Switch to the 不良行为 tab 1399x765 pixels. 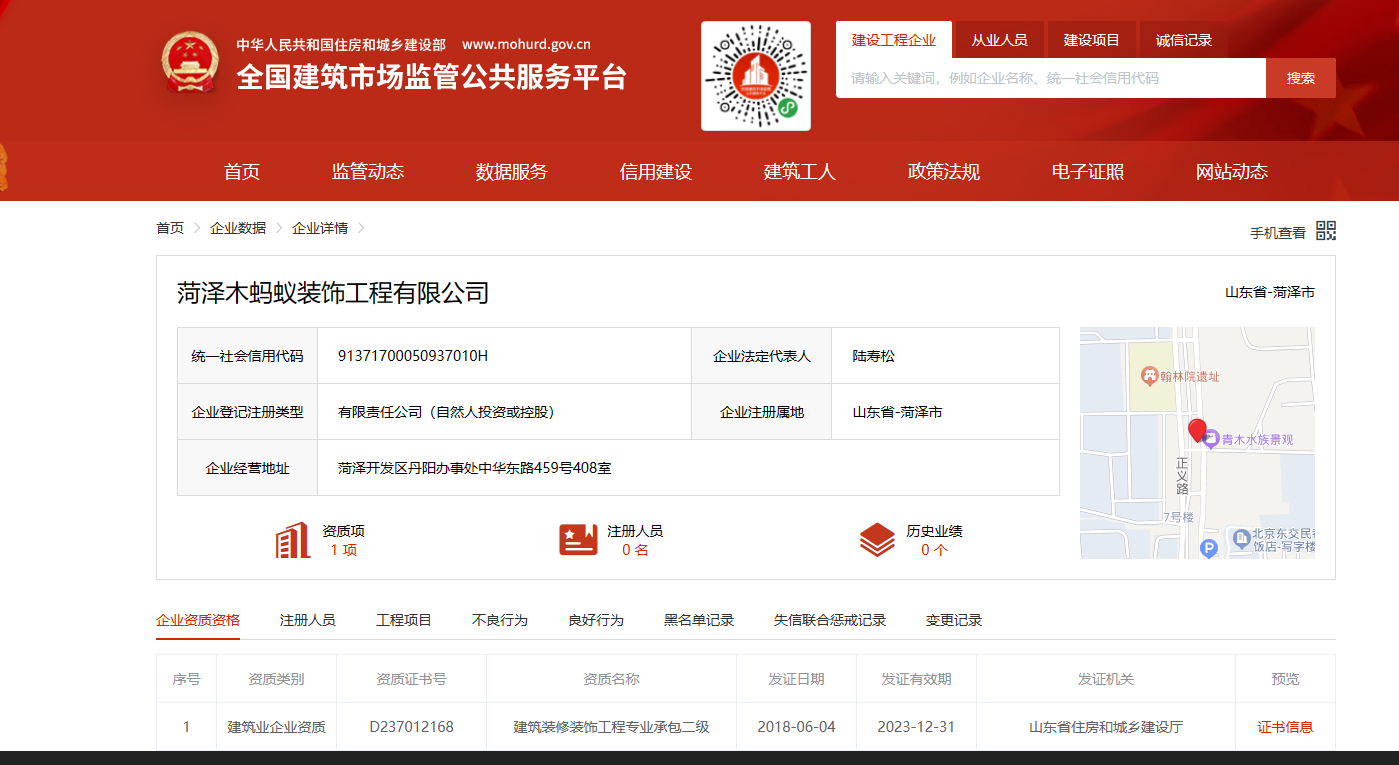coord(500,620)
